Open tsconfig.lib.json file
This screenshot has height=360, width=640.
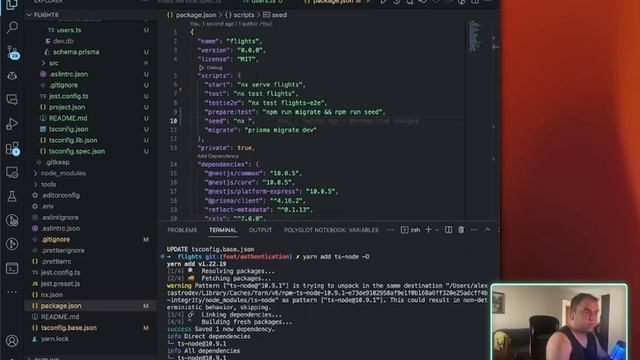(x=73, y=140)
